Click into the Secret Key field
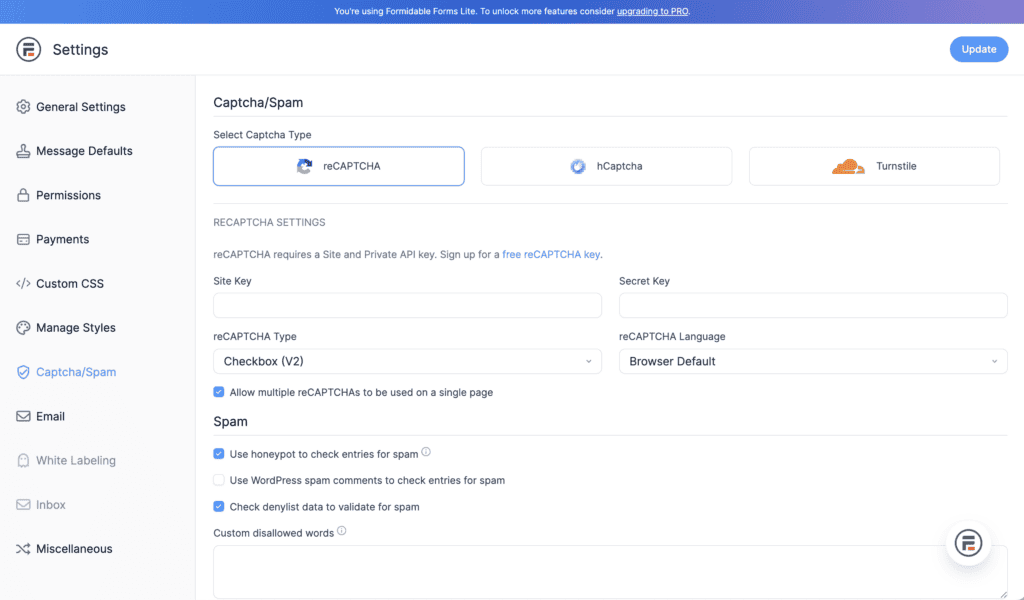Image resolution: width=1024 pixels, height=600 pixels. (813, 305)
